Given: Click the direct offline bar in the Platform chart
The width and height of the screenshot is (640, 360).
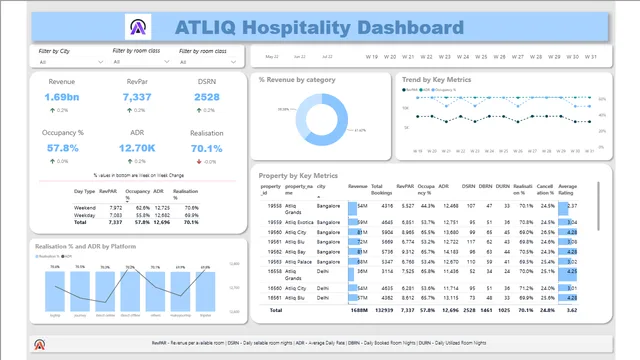Looking at the screenshot, I should click(x=130, y=291).
